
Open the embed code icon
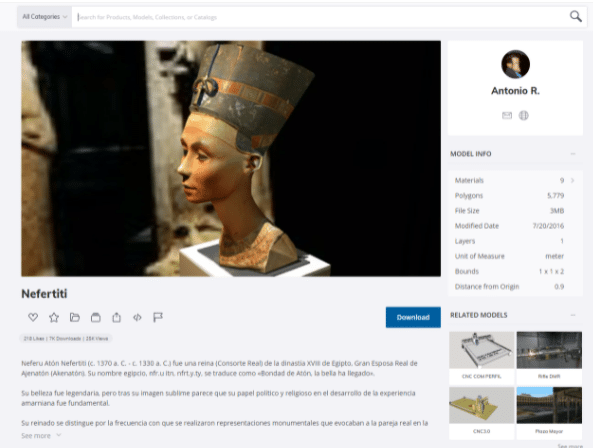point(137,317)
